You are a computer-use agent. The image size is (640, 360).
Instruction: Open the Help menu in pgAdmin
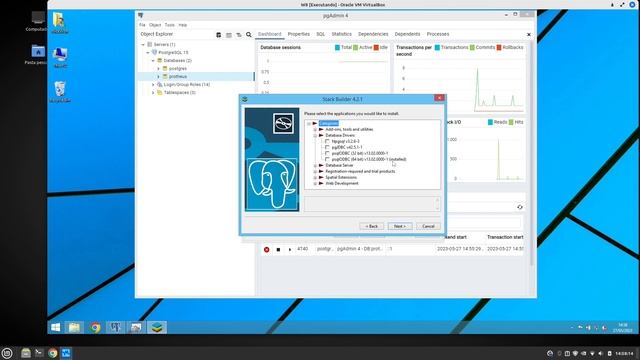pyautogui.click(x=183, y=25)
